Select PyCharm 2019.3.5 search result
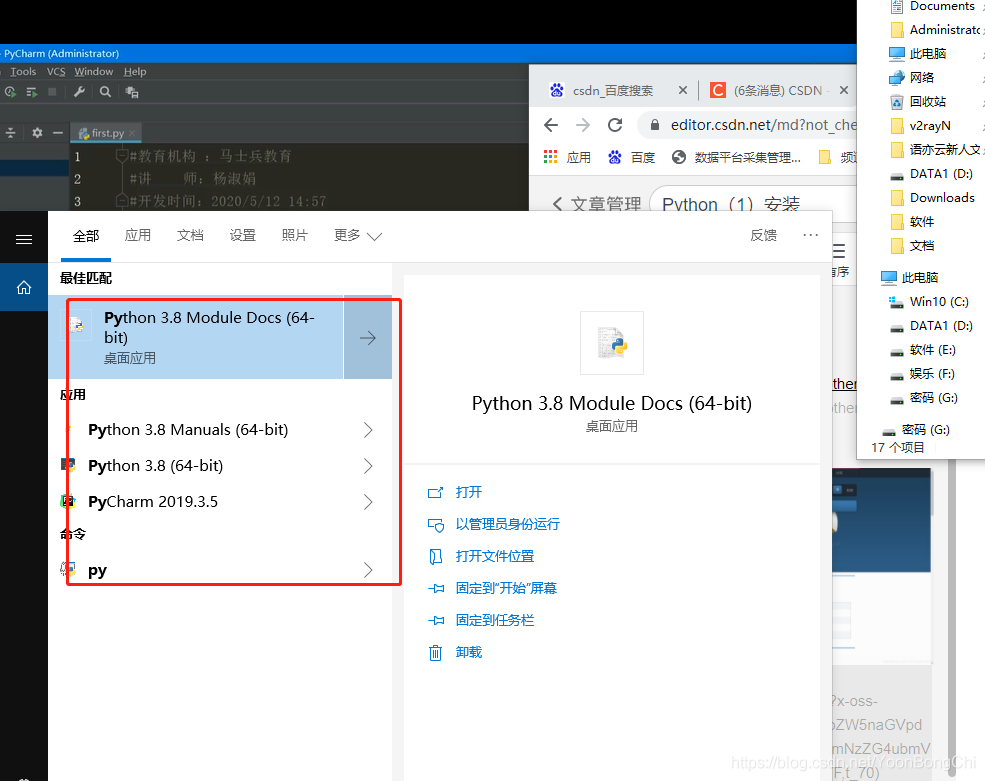Screen dimensions: 985x781 [153, 501]
